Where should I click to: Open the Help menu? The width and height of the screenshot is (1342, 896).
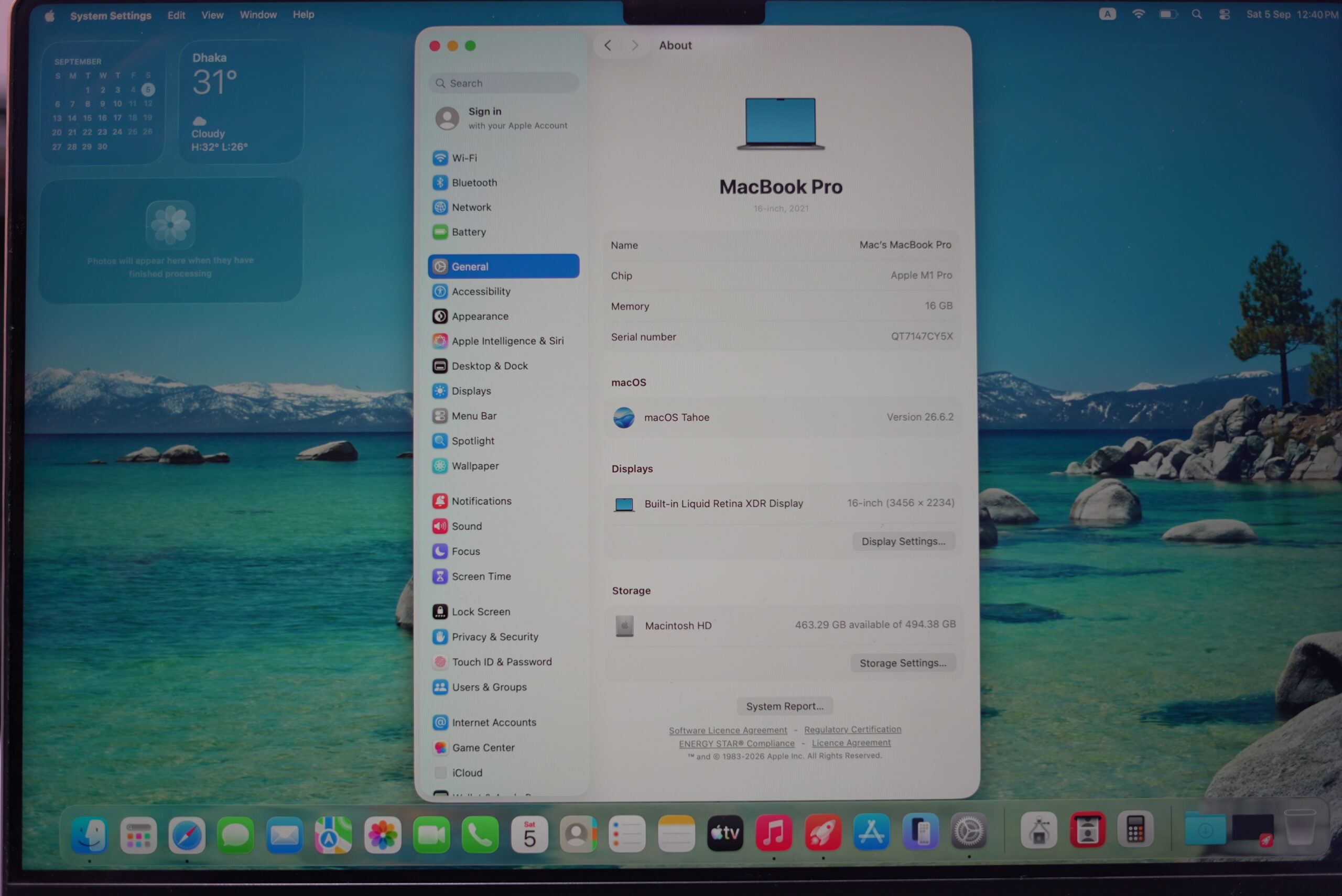pos(304,14)
